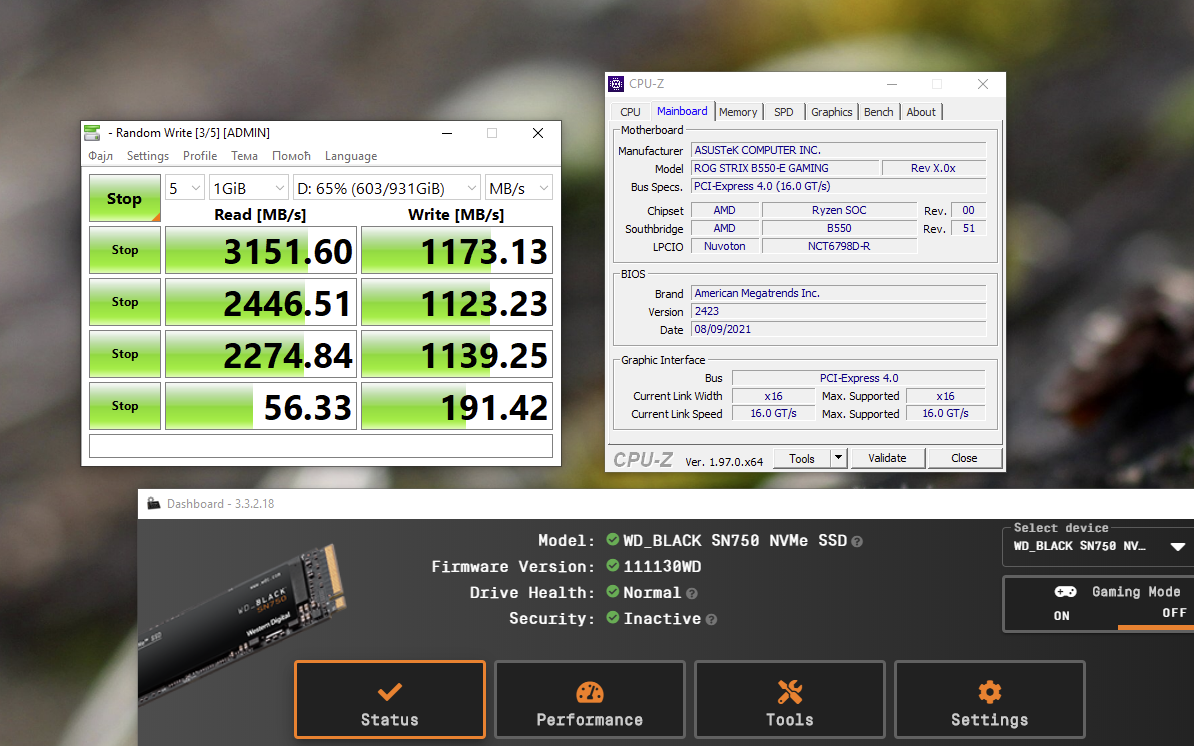Click the green check next to Model
The width and height of the screenshot is (1194, 746).
612,540
